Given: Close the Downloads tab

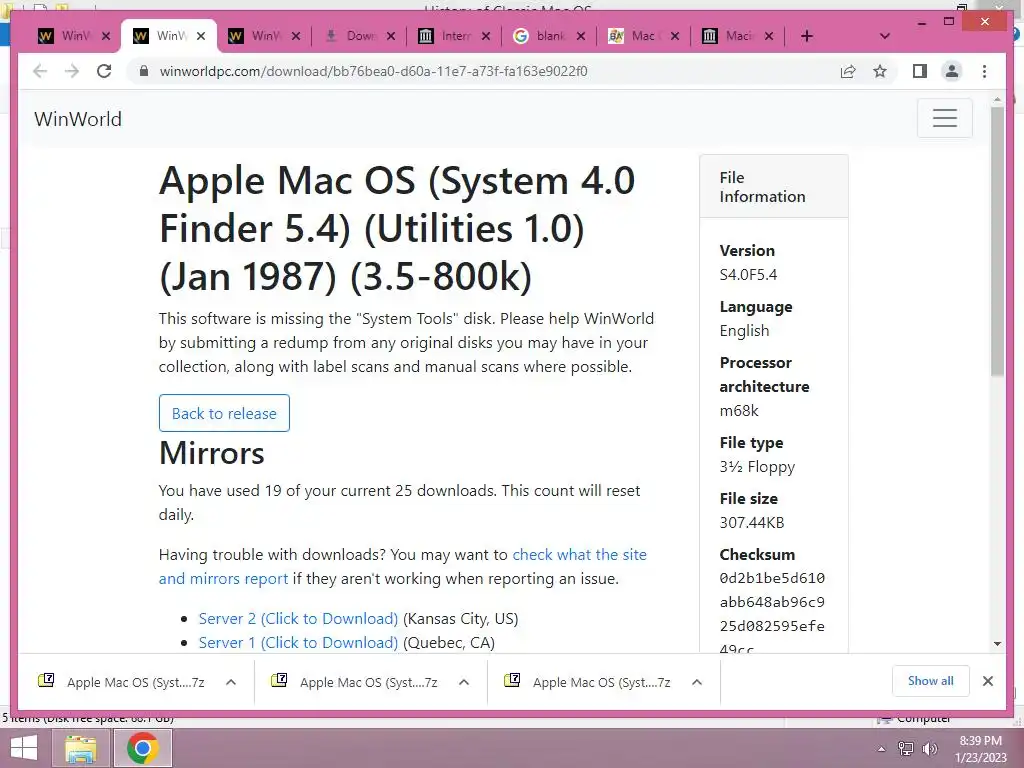Looking at the screenshot, I should [391, 36].
